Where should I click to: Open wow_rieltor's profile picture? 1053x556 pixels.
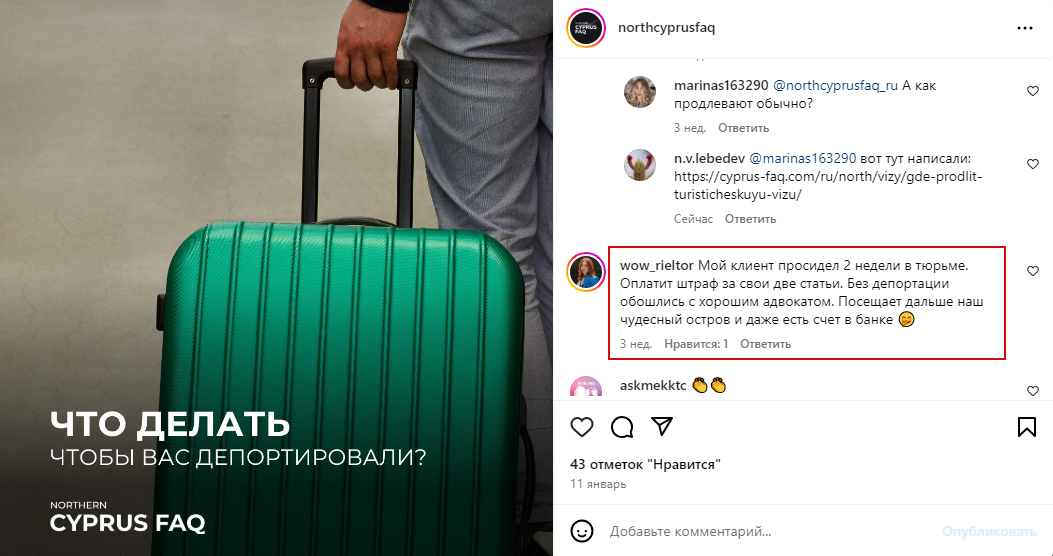click(x=586, y=273)
